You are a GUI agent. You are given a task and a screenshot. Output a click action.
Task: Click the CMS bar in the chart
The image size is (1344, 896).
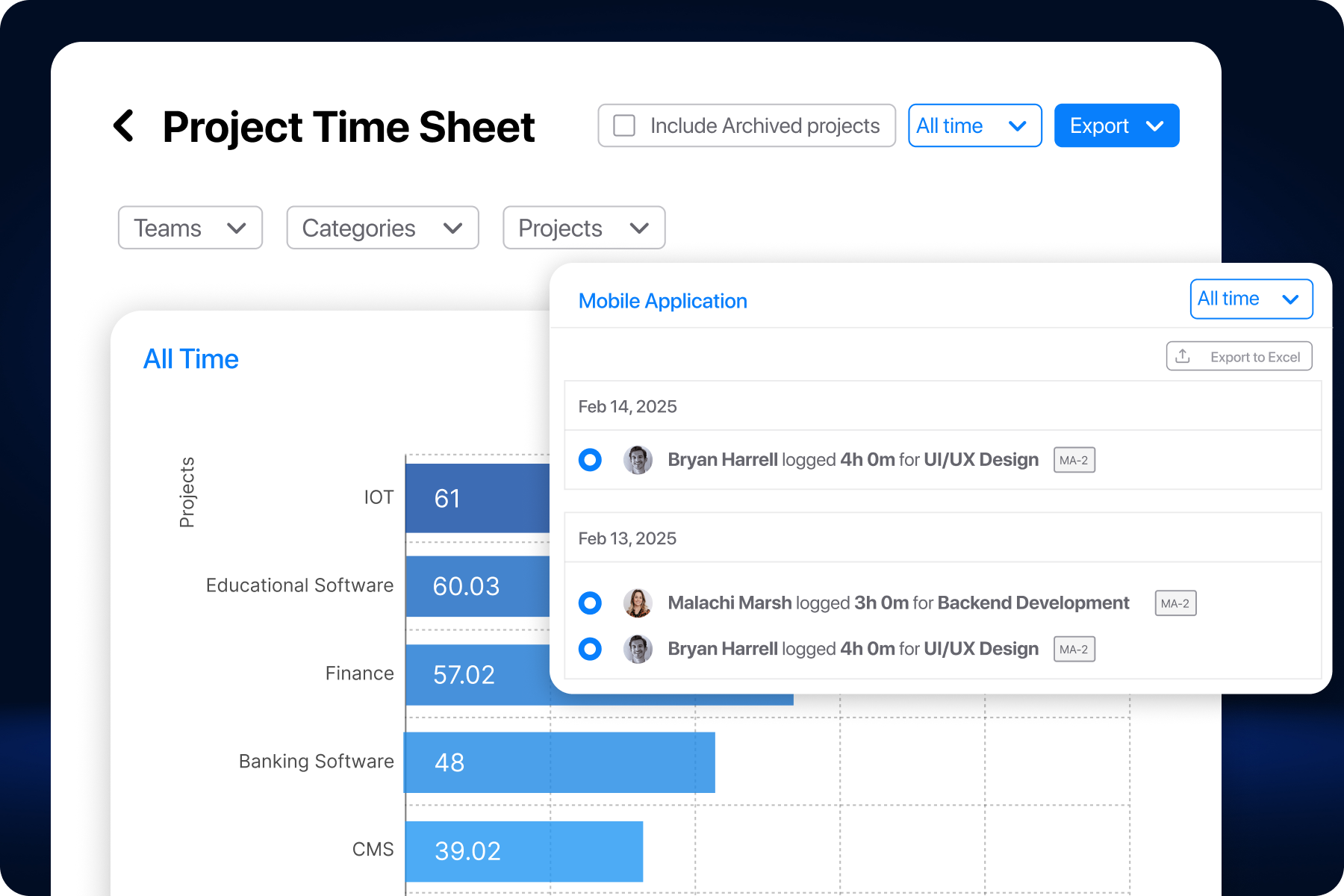click(x=523, y=850)
